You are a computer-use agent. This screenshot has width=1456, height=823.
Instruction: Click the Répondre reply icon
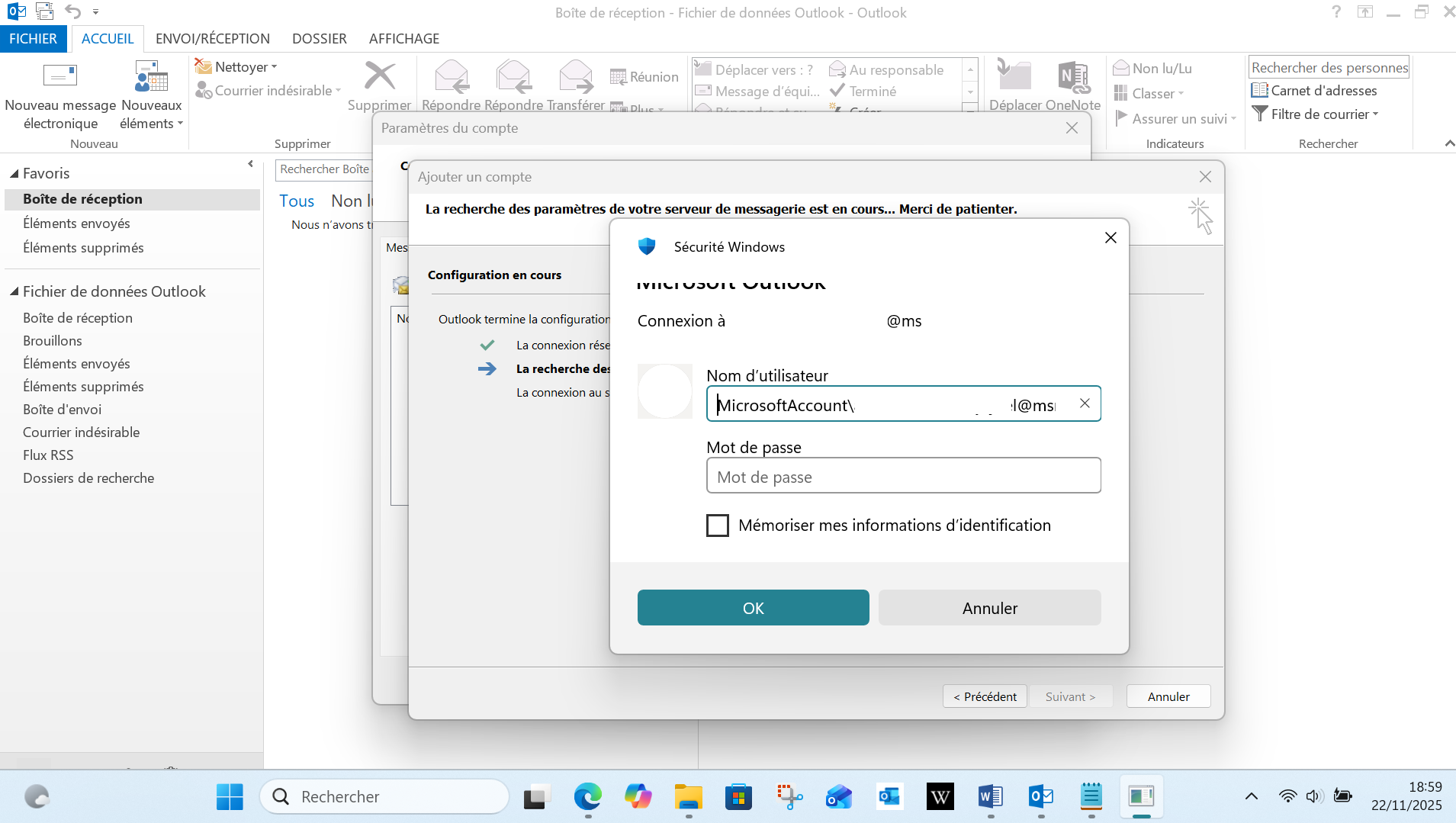[452, 76]
